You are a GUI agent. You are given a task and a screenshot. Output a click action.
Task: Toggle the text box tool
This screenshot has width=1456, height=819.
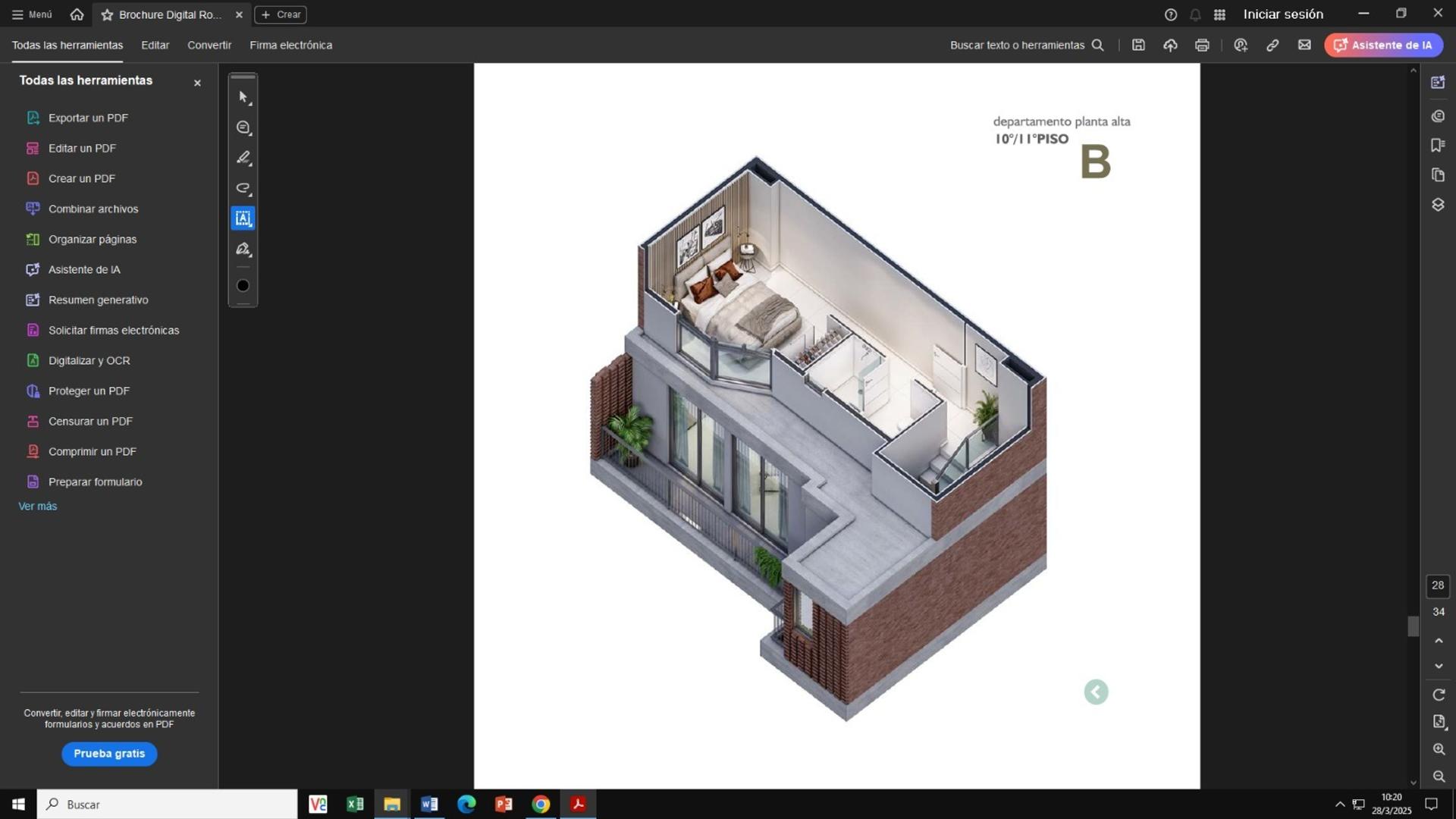(x=243, y=218)
